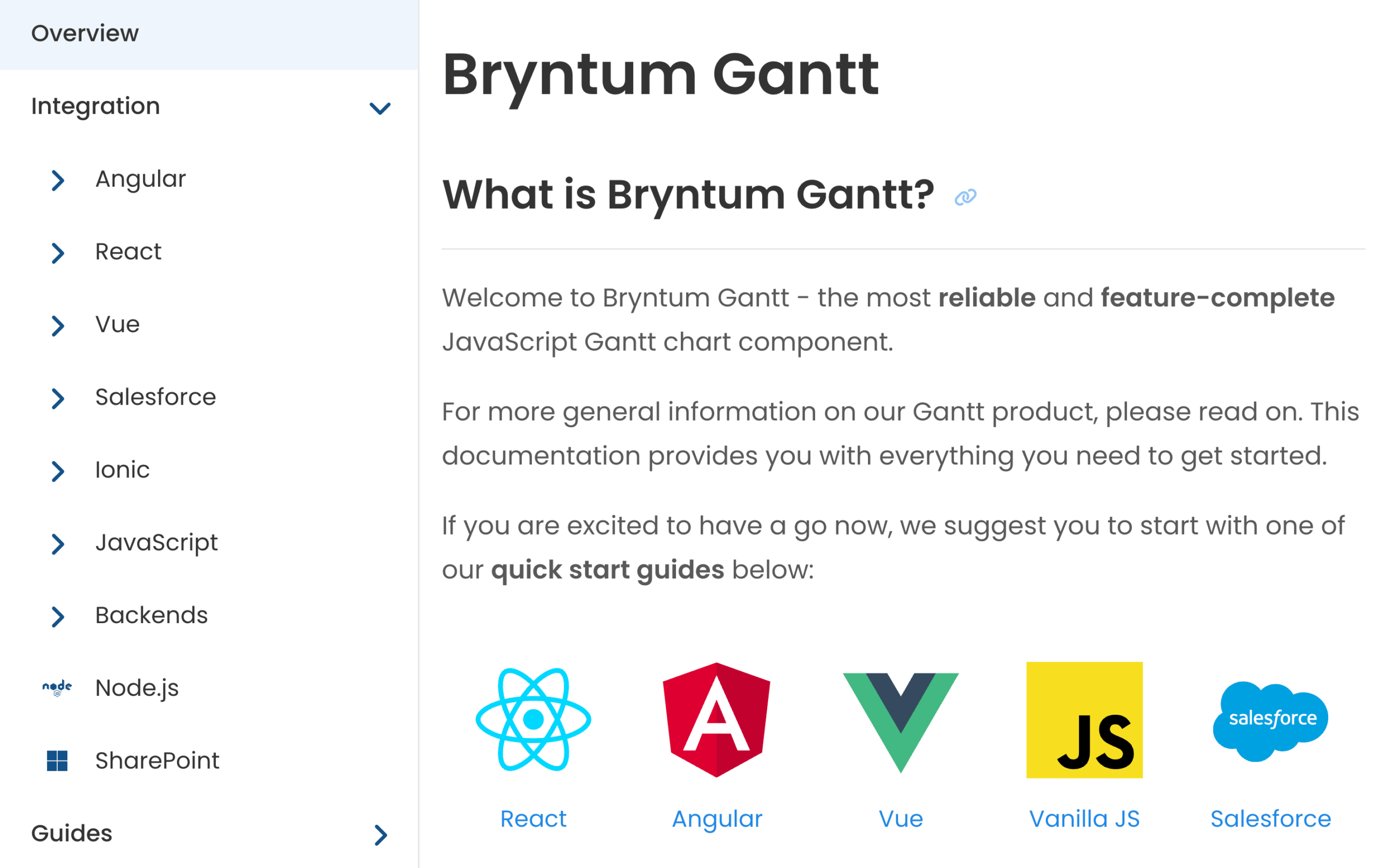The width and height of the screenshot is (1381, 868).
Task: Follow the Salesforce quick start text link
Action: tap(1270, 819)
